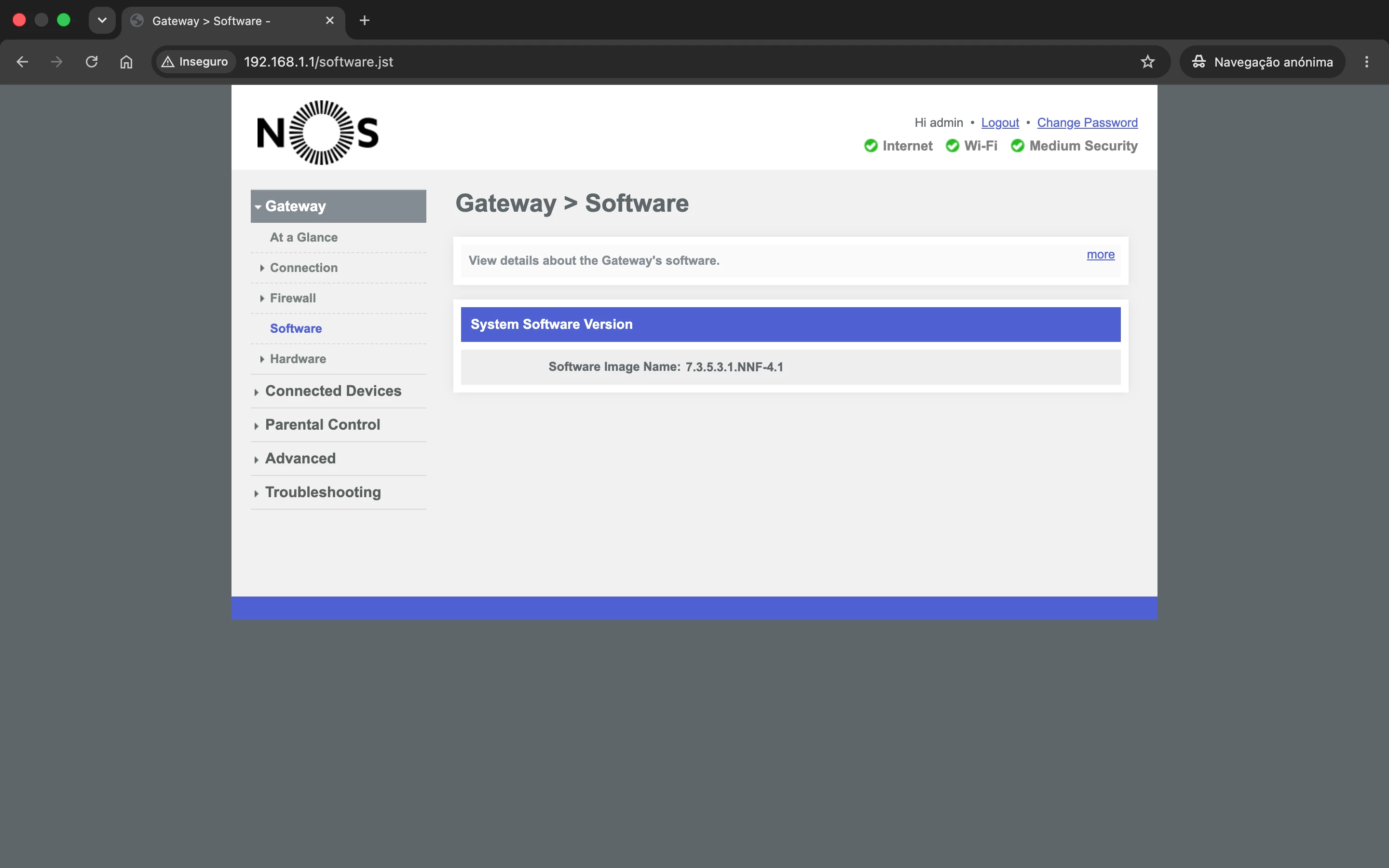Click the NOS logo
Screen dimensions: 1389x868
point(318,133)
